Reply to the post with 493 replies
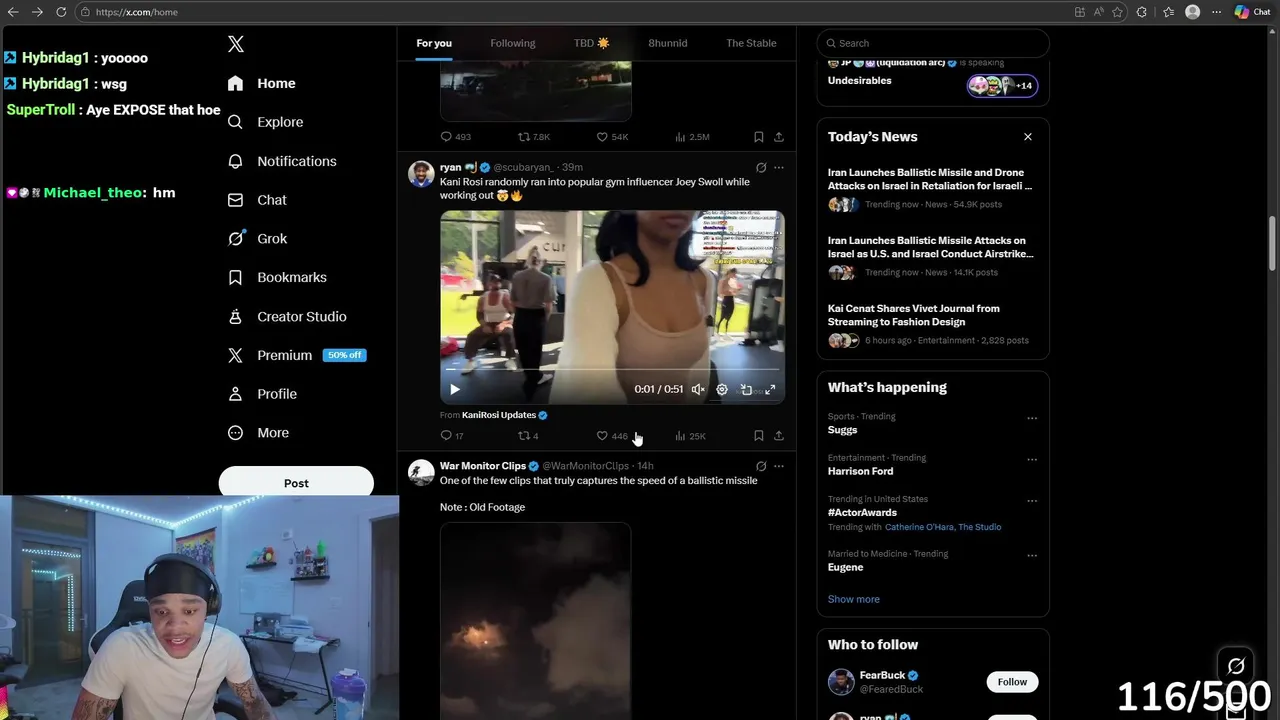Image resolution: width=1280 pixels, height=720 pixels. [x=455, y=137]
